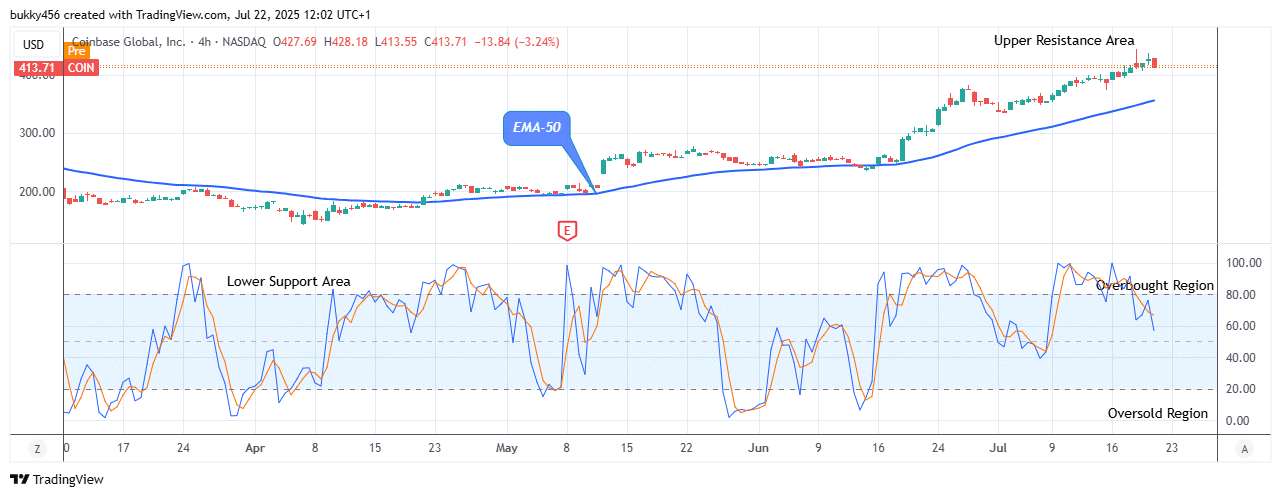
Task: Click the 100.00 stochastic axis label
Action: tap(1245, 263)
